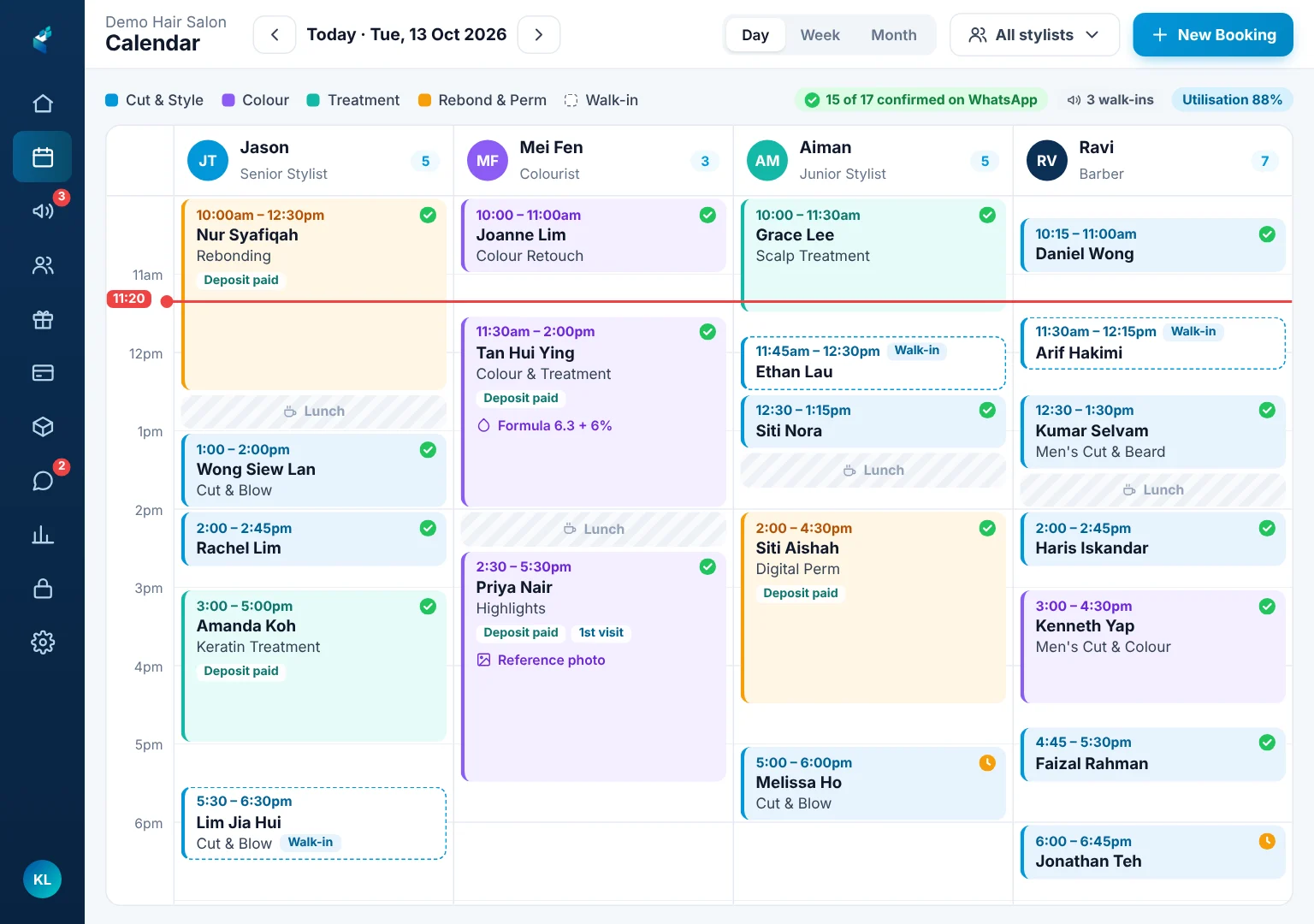Click the box inventory icon in sidebar
1314x924 pixels.
point(43,427)
